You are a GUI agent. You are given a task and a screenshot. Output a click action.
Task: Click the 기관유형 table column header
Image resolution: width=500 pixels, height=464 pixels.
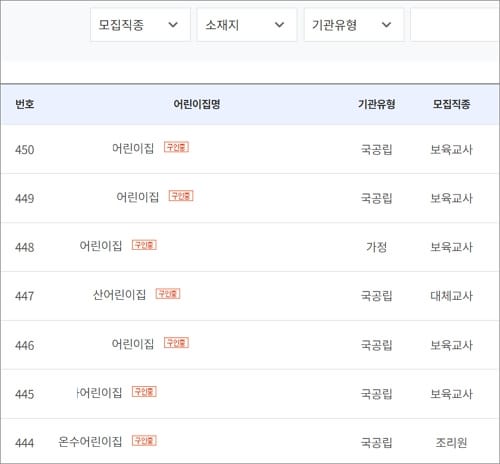pos(377,104)
